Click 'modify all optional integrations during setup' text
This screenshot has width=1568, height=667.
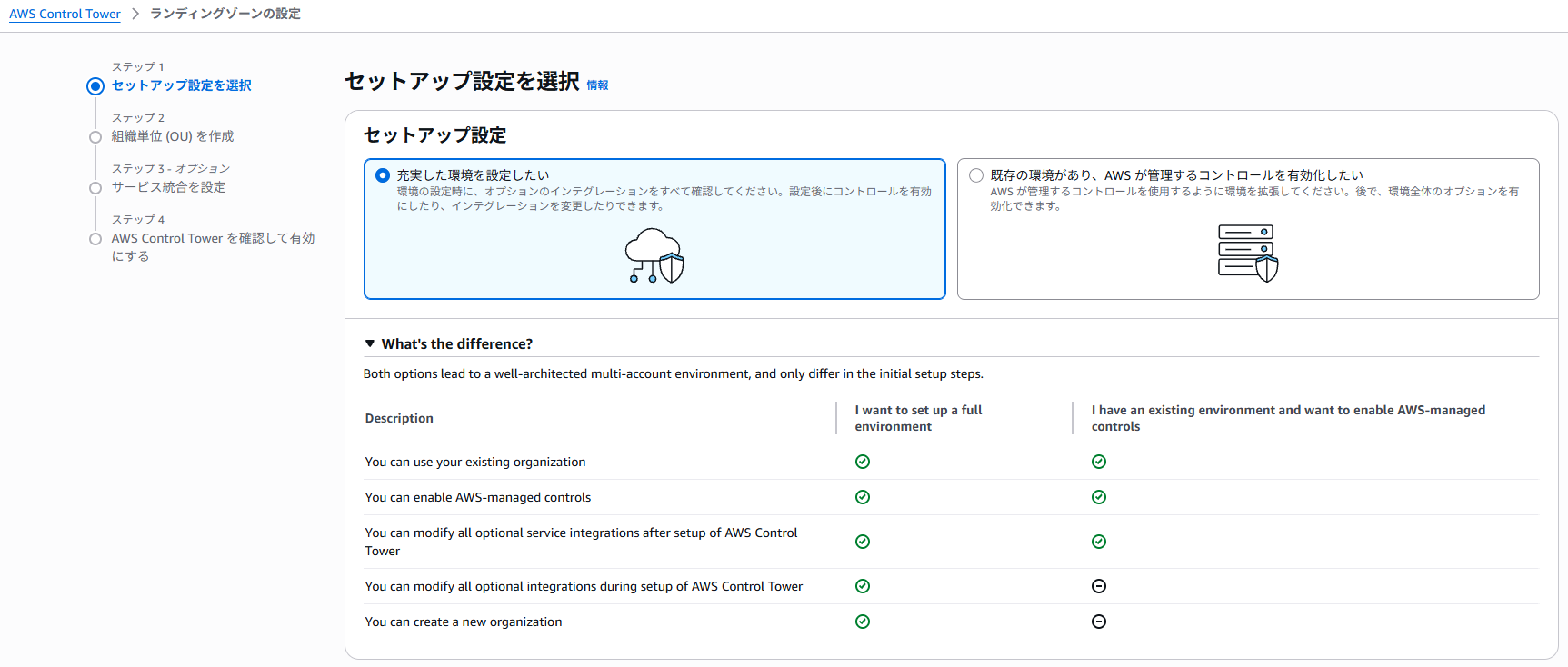[x=584, y=586]
